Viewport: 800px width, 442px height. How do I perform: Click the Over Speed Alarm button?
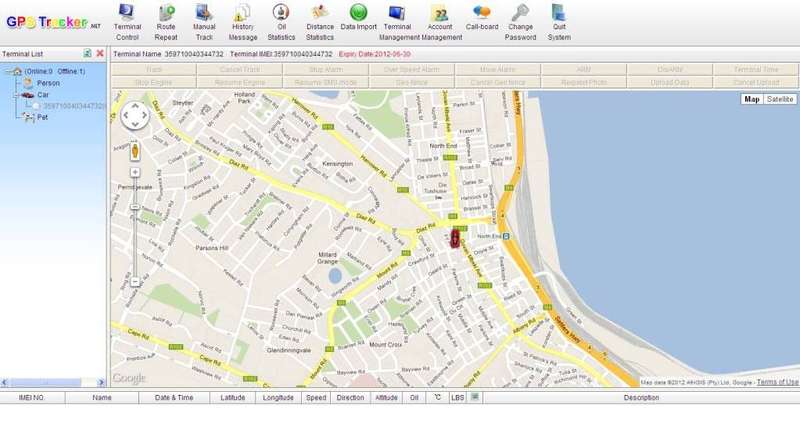click(412, 69)
